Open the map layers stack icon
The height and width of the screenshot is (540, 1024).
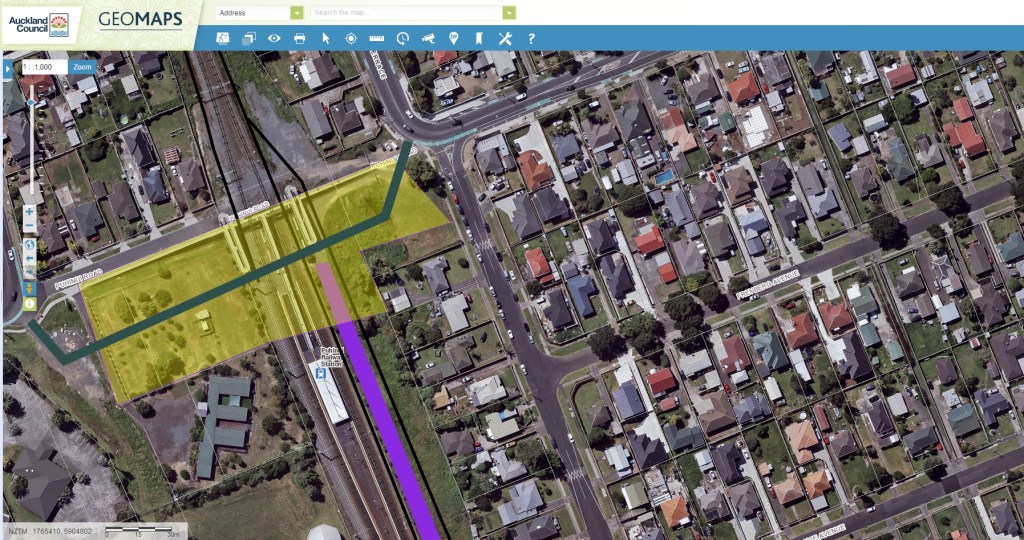pyautogui.click(x=249, y=38)
